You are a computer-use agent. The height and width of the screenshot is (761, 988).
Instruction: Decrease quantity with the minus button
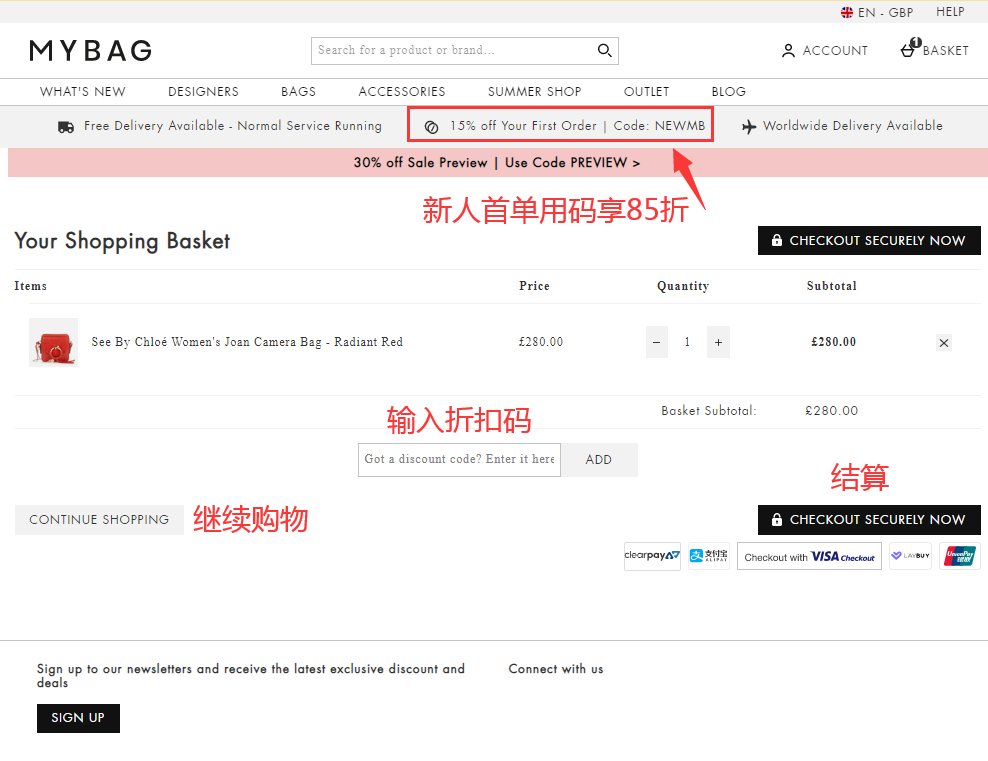point(657,342)
